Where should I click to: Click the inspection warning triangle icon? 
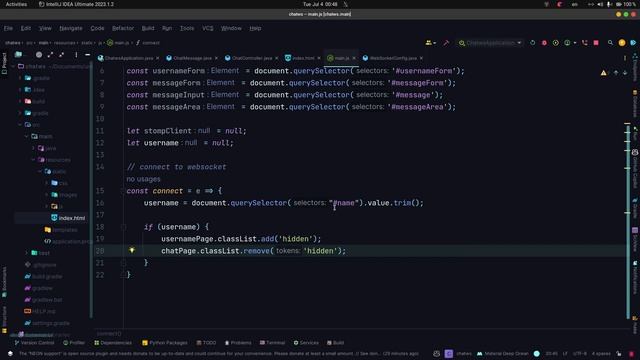tap(603, 73)
